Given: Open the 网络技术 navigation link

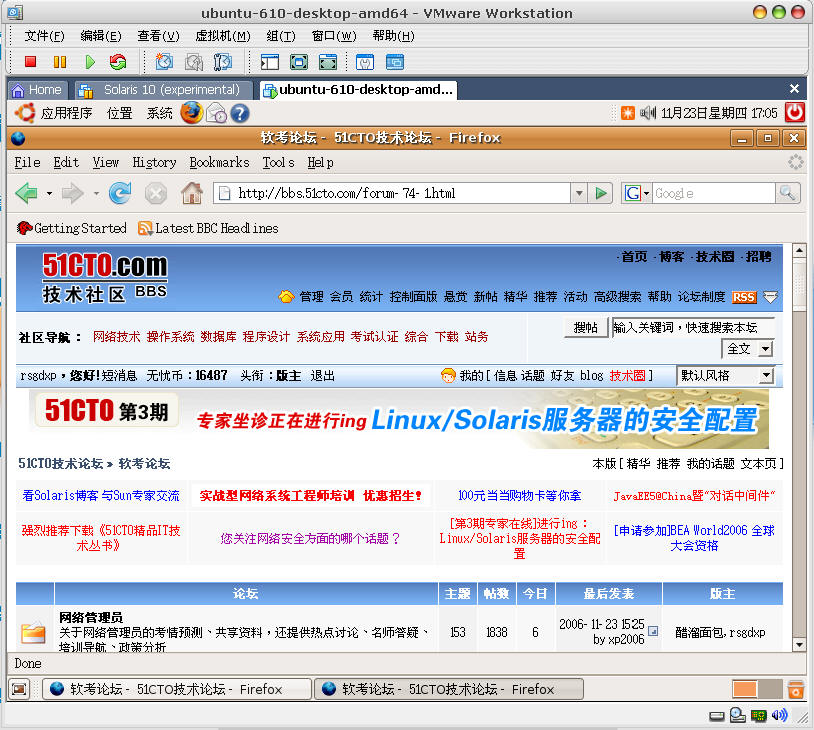Looking at the screenshot, I should point(116,336).
